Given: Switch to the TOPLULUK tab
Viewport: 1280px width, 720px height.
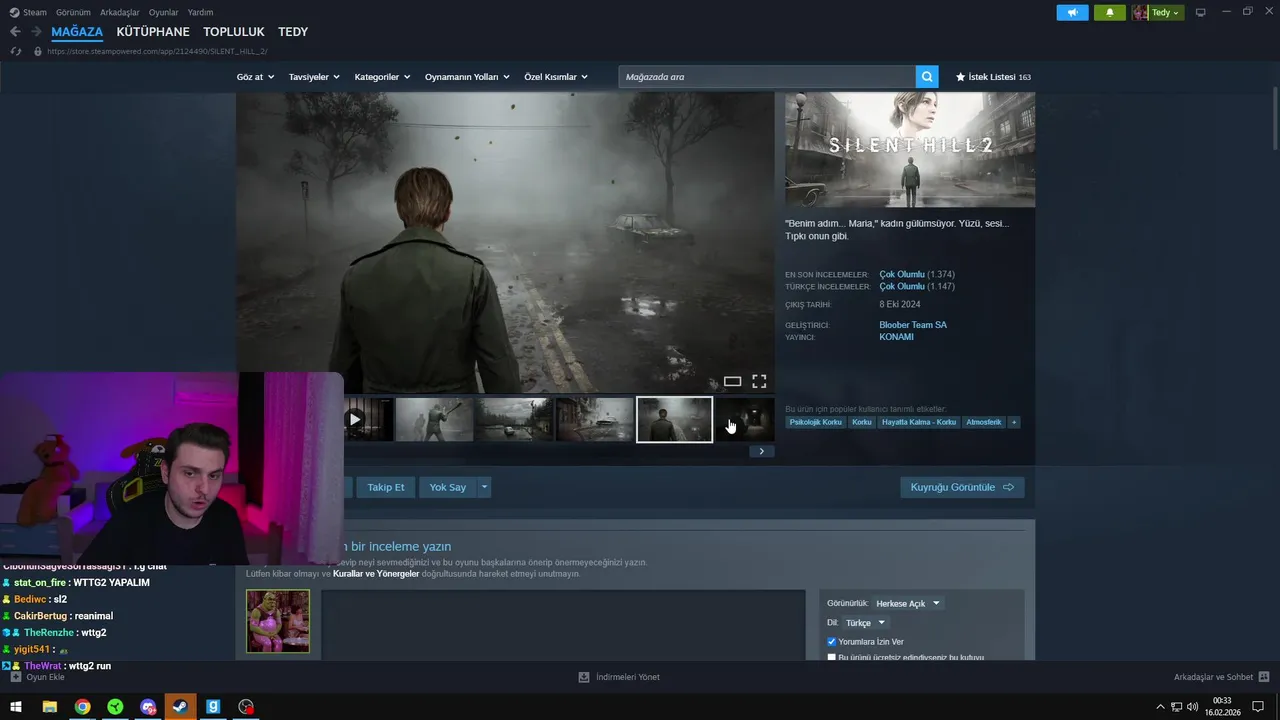Looking at the screenshot, I should click(234, 32).
